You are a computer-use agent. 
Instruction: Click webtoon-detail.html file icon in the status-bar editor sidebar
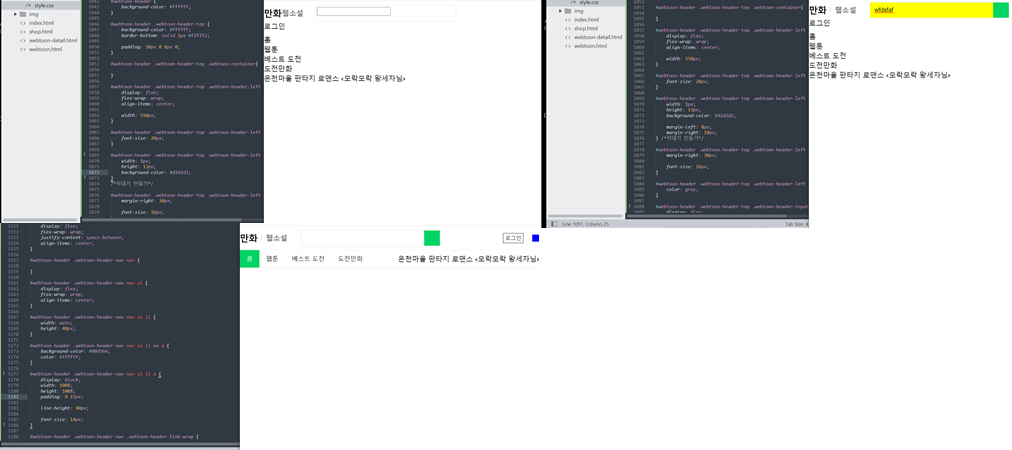568,37
